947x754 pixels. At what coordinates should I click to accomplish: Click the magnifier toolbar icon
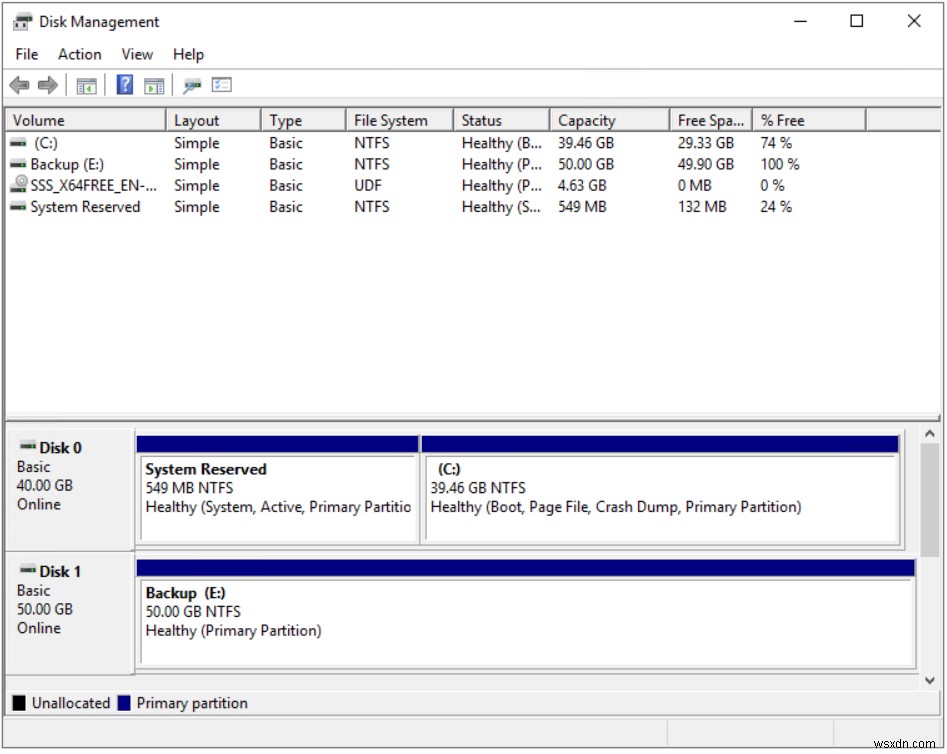click(x=192, y=85)
